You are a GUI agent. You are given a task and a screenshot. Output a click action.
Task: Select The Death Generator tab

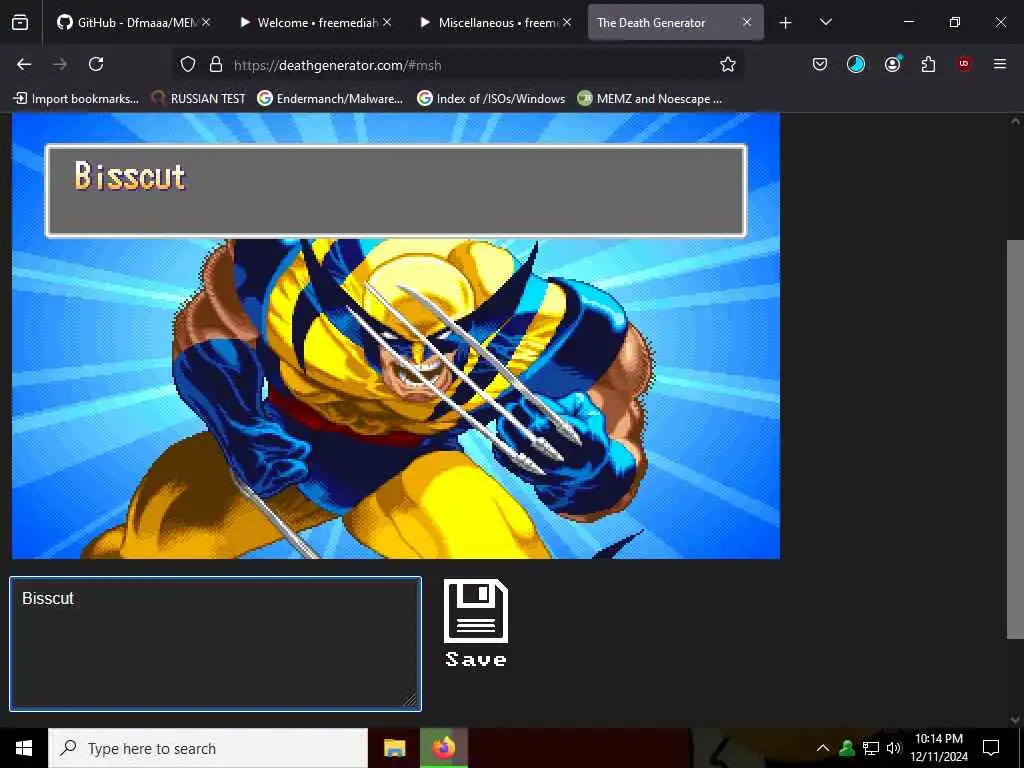(676, 23)
